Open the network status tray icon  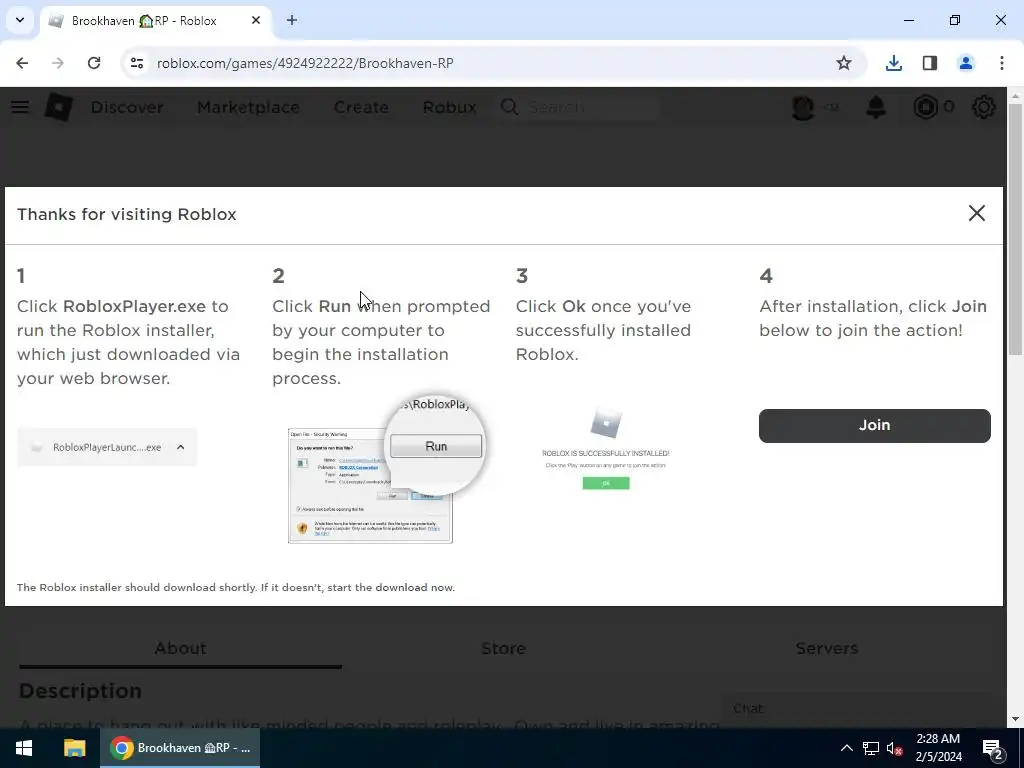[x=871, y=748]
